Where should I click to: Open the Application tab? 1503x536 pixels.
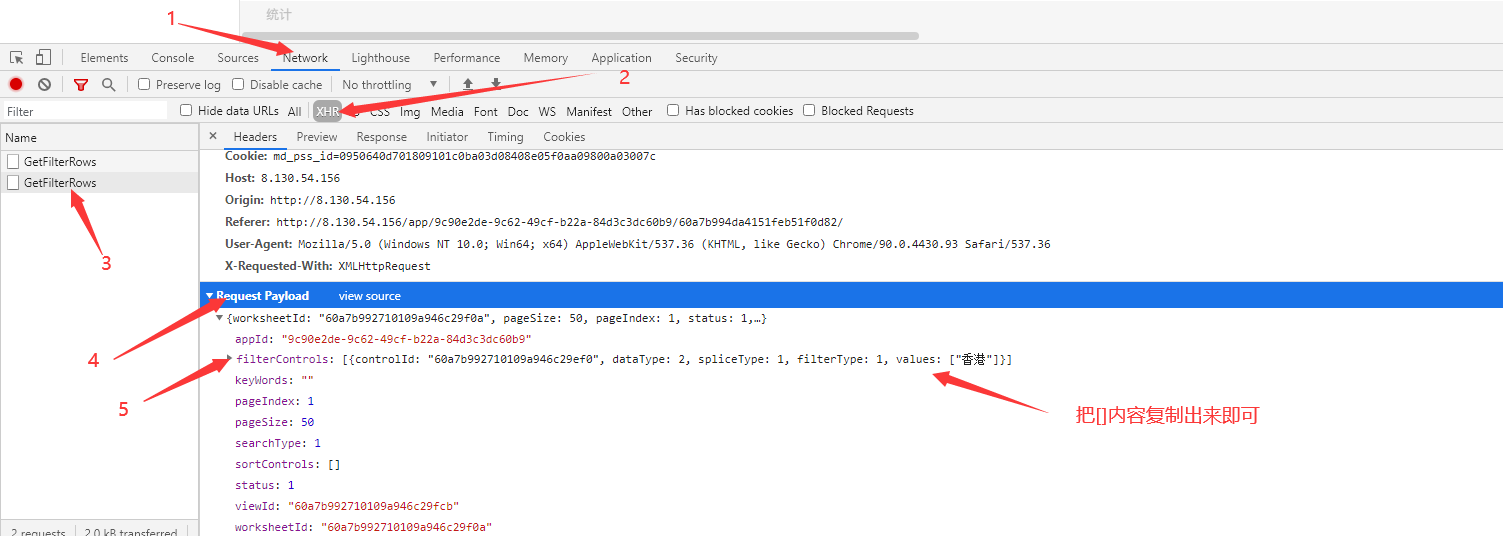click(621, 58)
